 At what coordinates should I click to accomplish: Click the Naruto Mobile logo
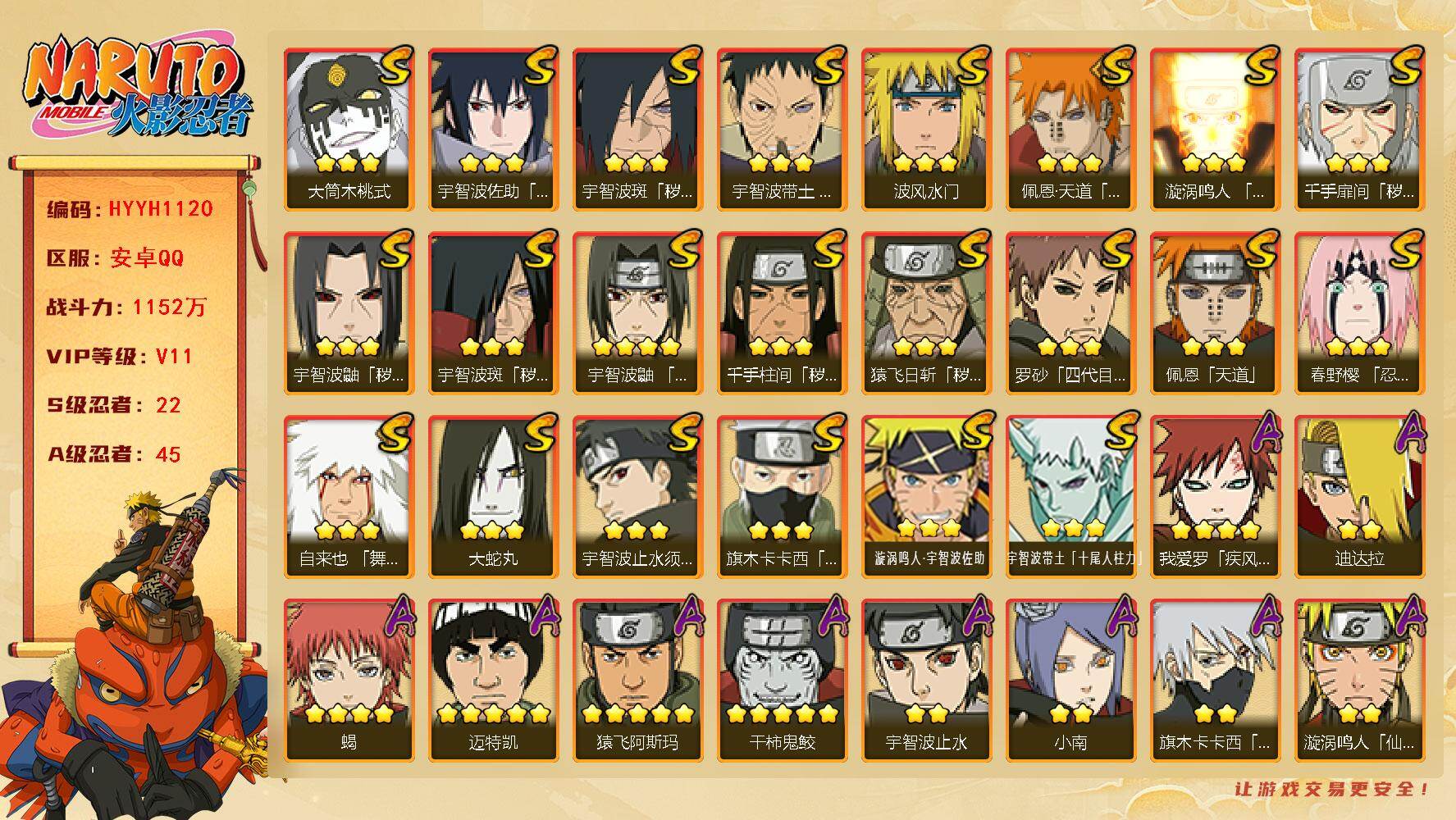pyautogui.click(x=136, y=88)
